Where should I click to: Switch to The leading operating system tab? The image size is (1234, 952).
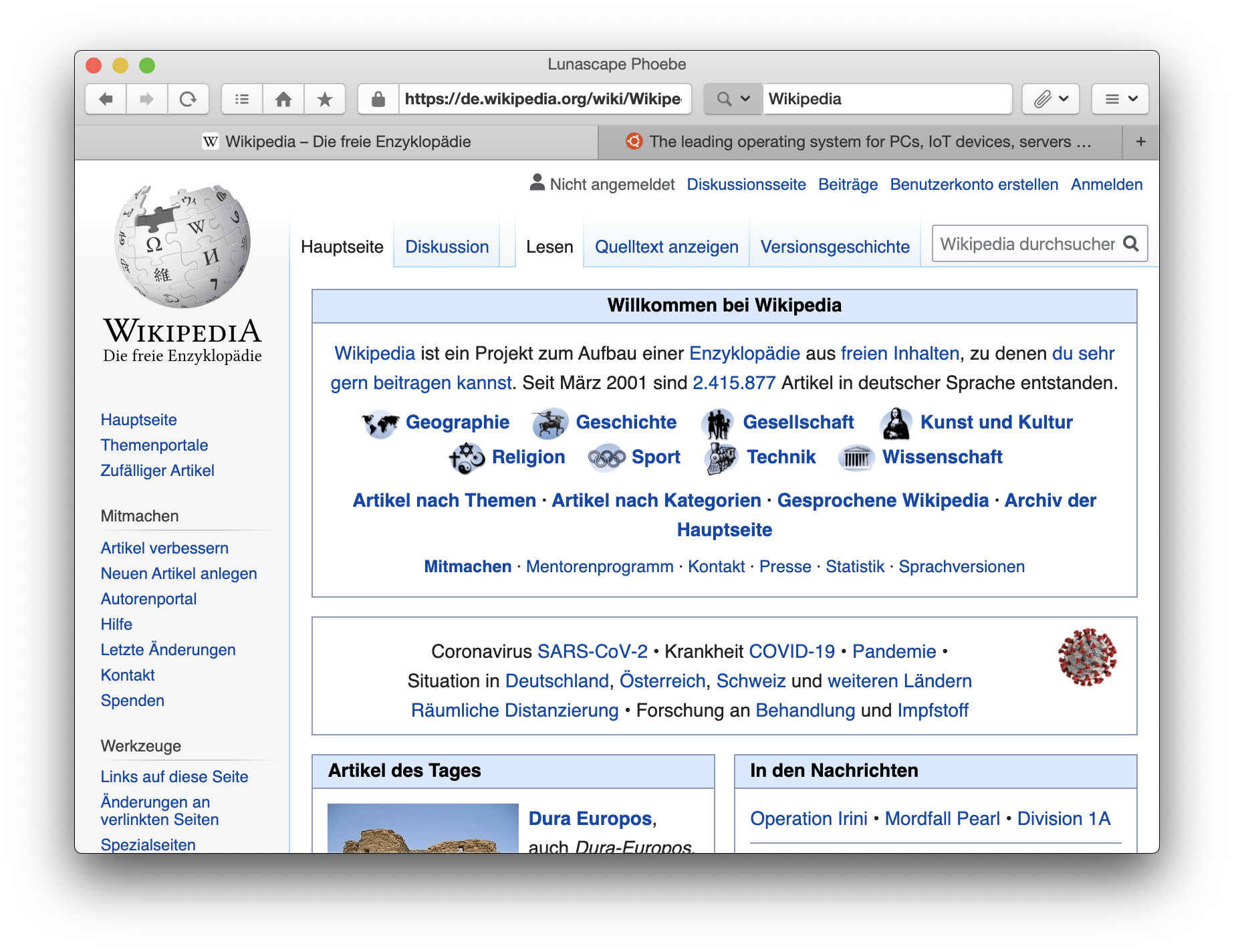click(860, 142)
